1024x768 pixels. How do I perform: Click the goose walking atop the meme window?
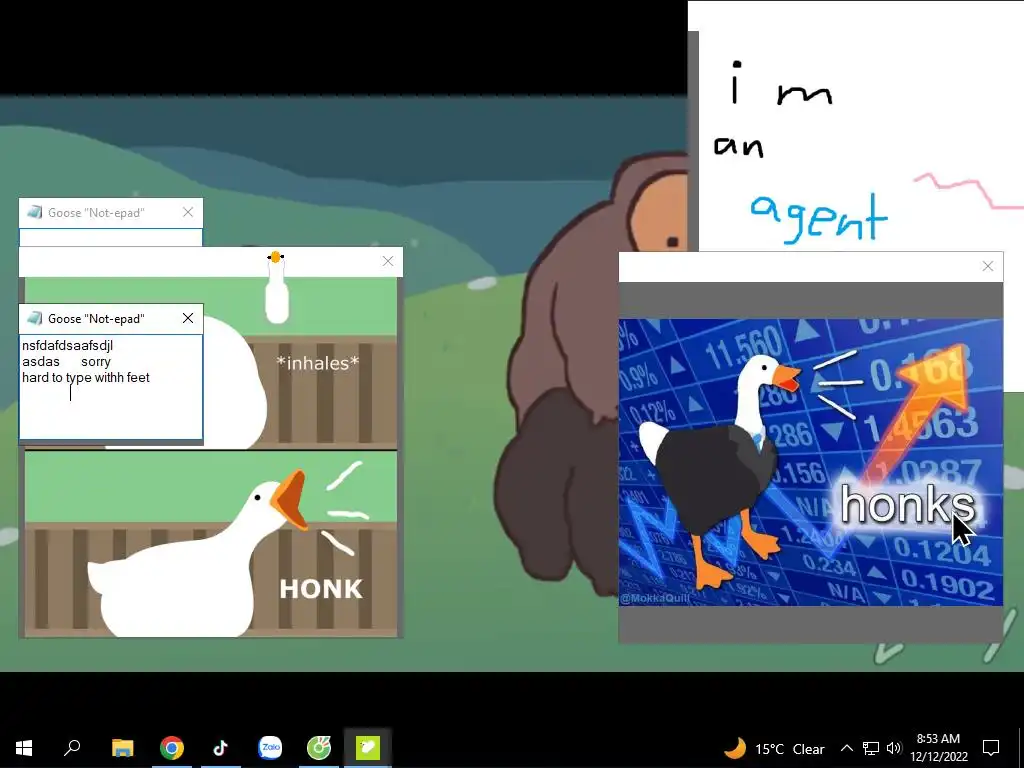tap(276, 287)
